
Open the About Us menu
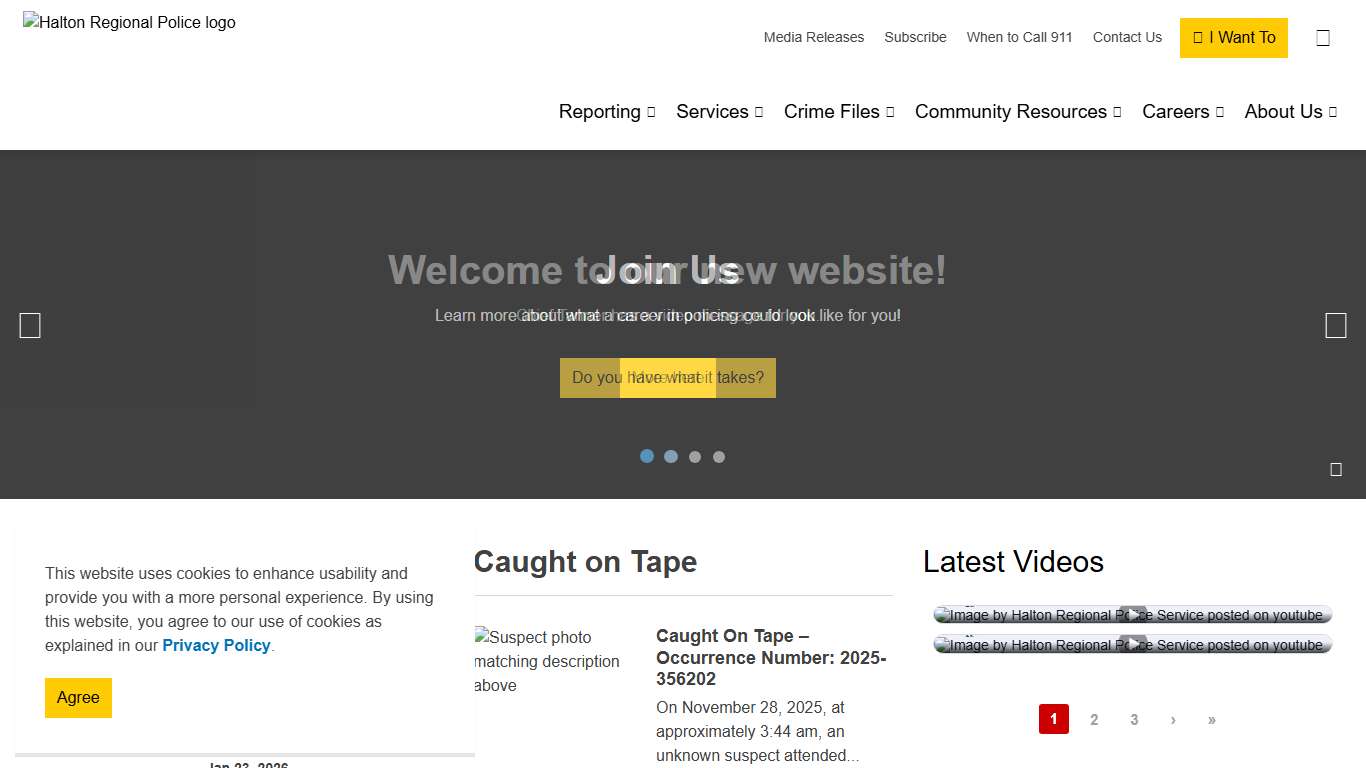click(1290, 112)
